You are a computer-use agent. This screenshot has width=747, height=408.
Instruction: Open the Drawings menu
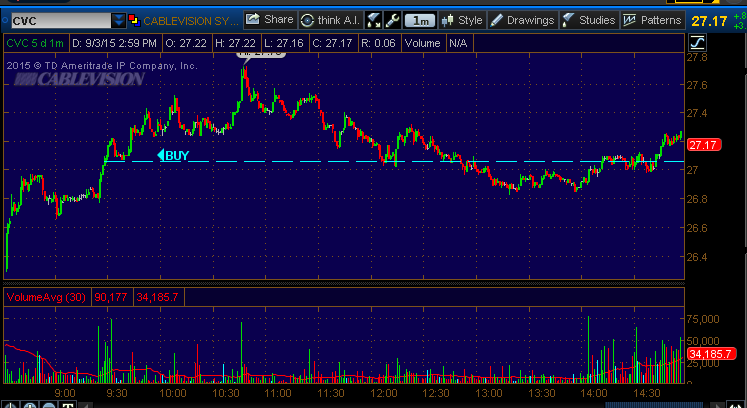point(522,19)
